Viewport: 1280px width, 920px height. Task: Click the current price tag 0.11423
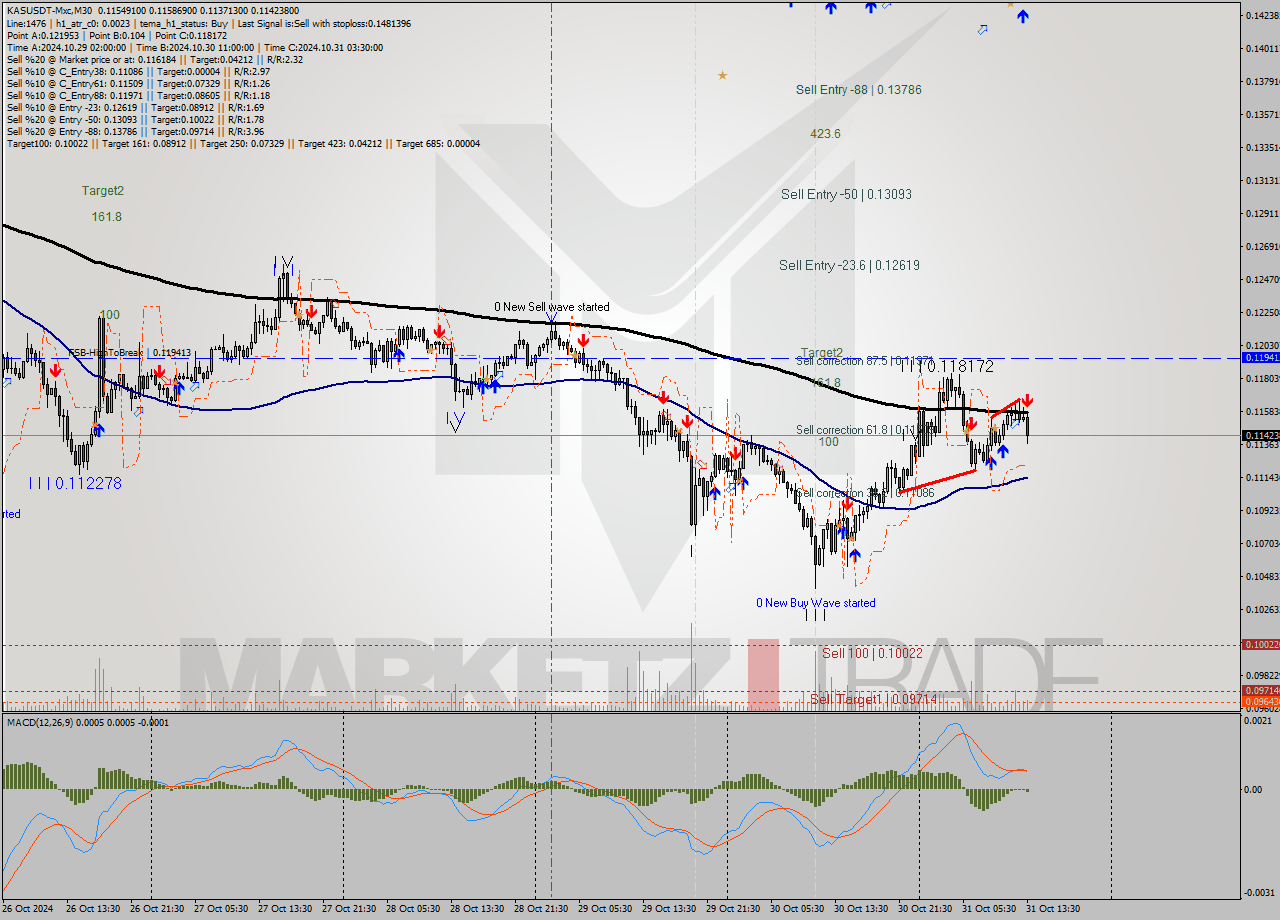[x=1260, y=435]
